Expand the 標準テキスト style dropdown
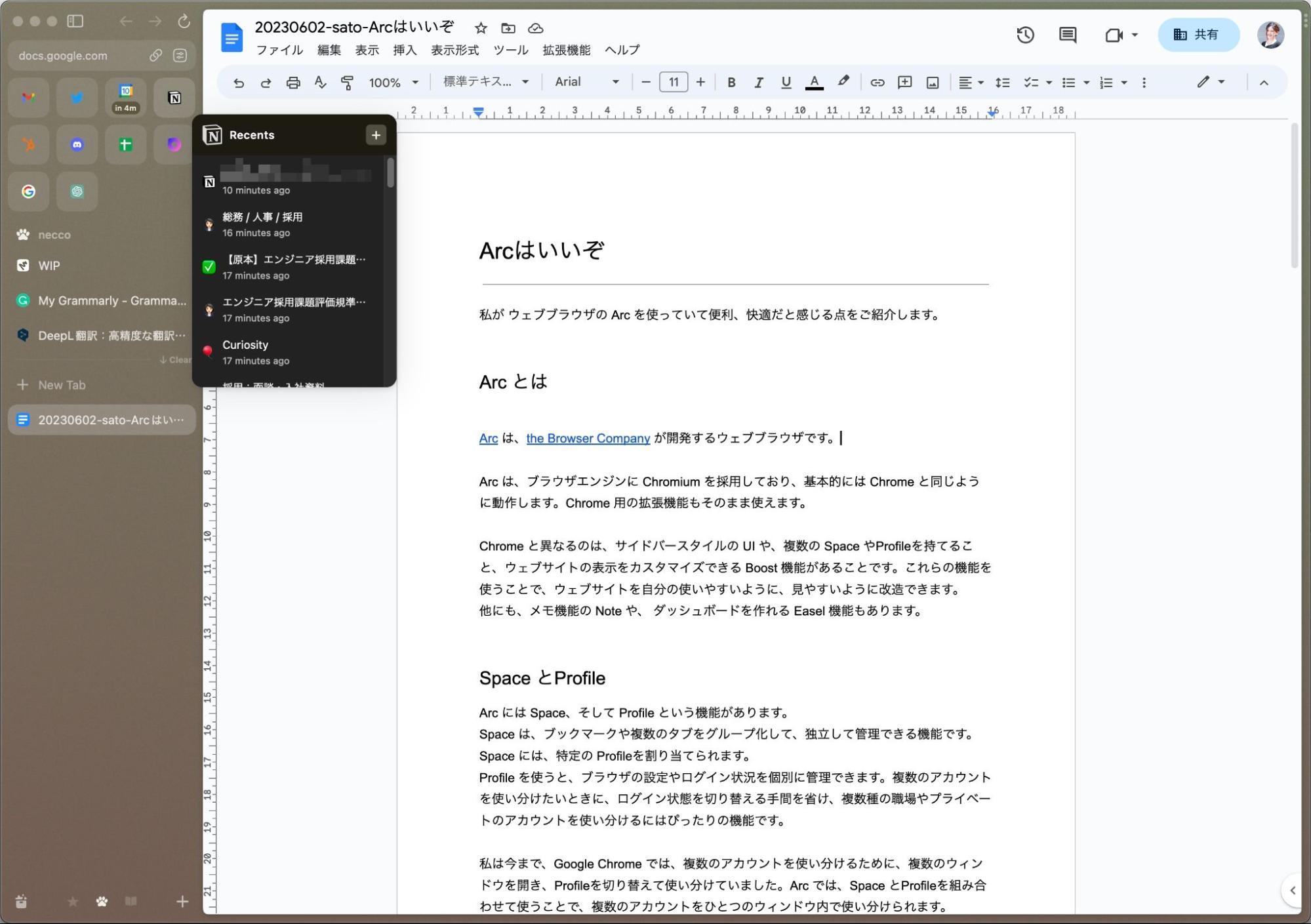Image resolution: width=1311 pixels, height=924 pixels. [486, 82]
